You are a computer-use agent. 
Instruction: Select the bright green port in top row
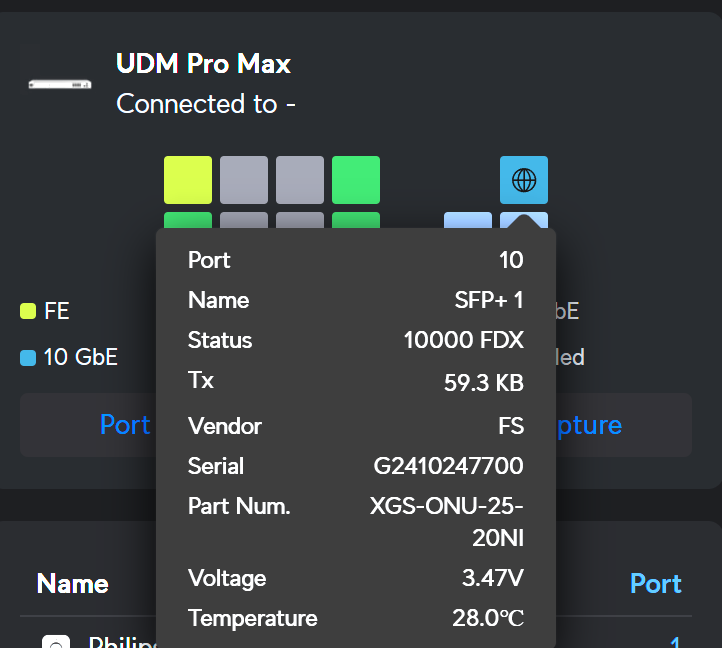pyautogui.click(x=356, y=180)
